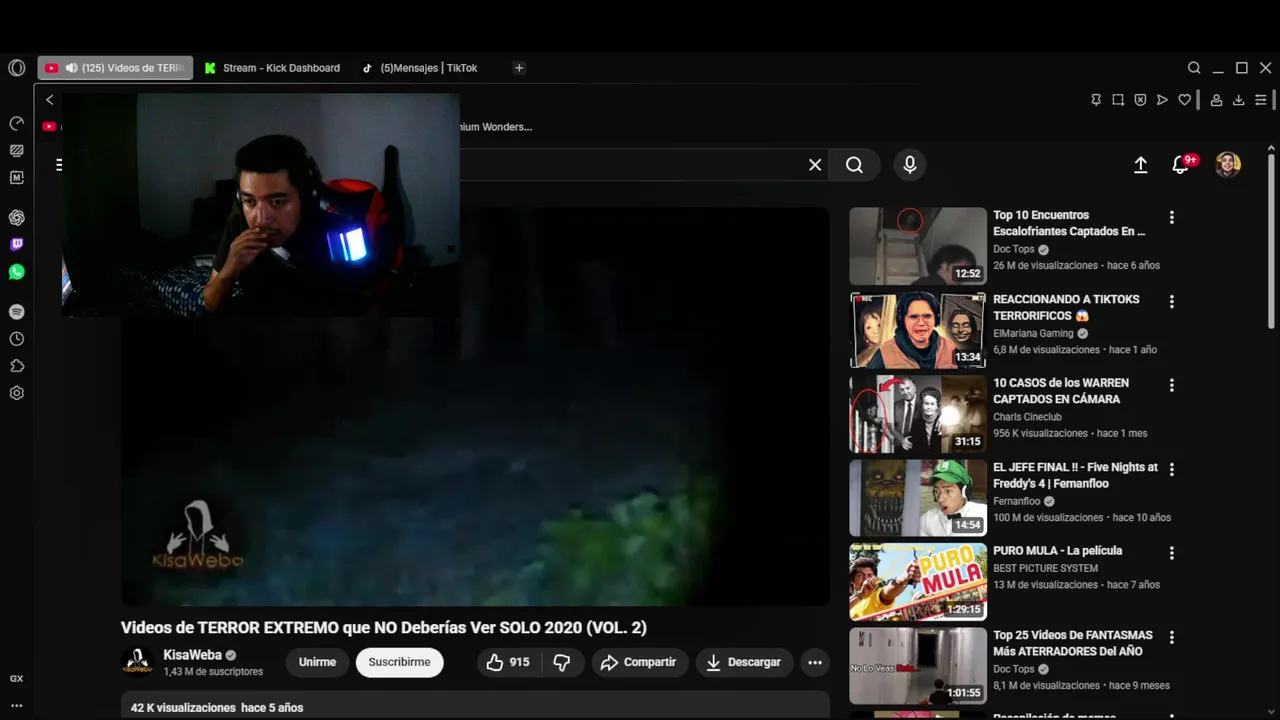Click the page vertical scrollbar

(1271, 240)
